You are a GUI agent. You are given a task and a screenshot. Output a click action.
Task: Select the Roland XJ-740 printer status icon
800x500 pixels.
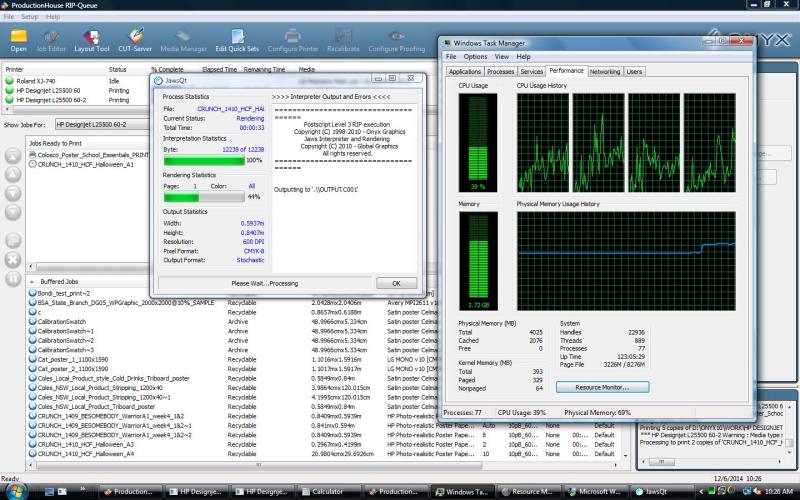coord(9,81)
